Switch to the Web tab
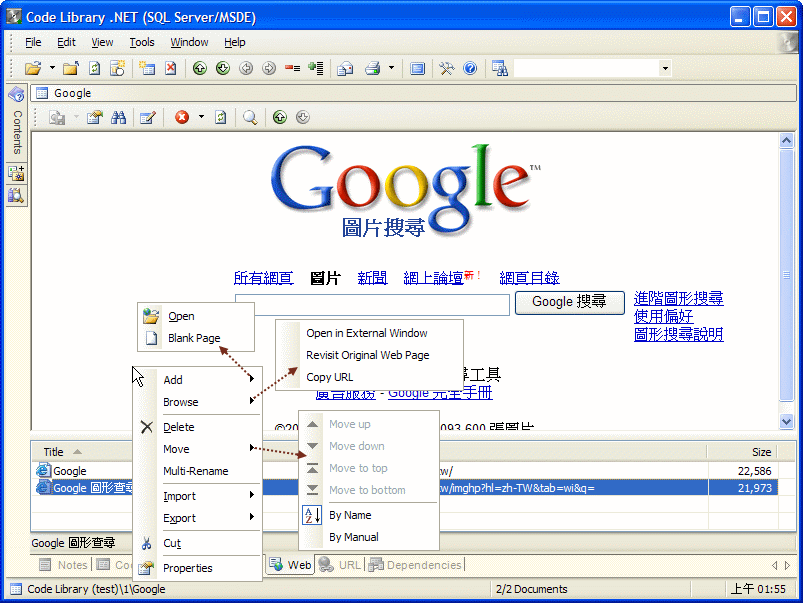This screenshot has height=603, width=803. [290, 565]
